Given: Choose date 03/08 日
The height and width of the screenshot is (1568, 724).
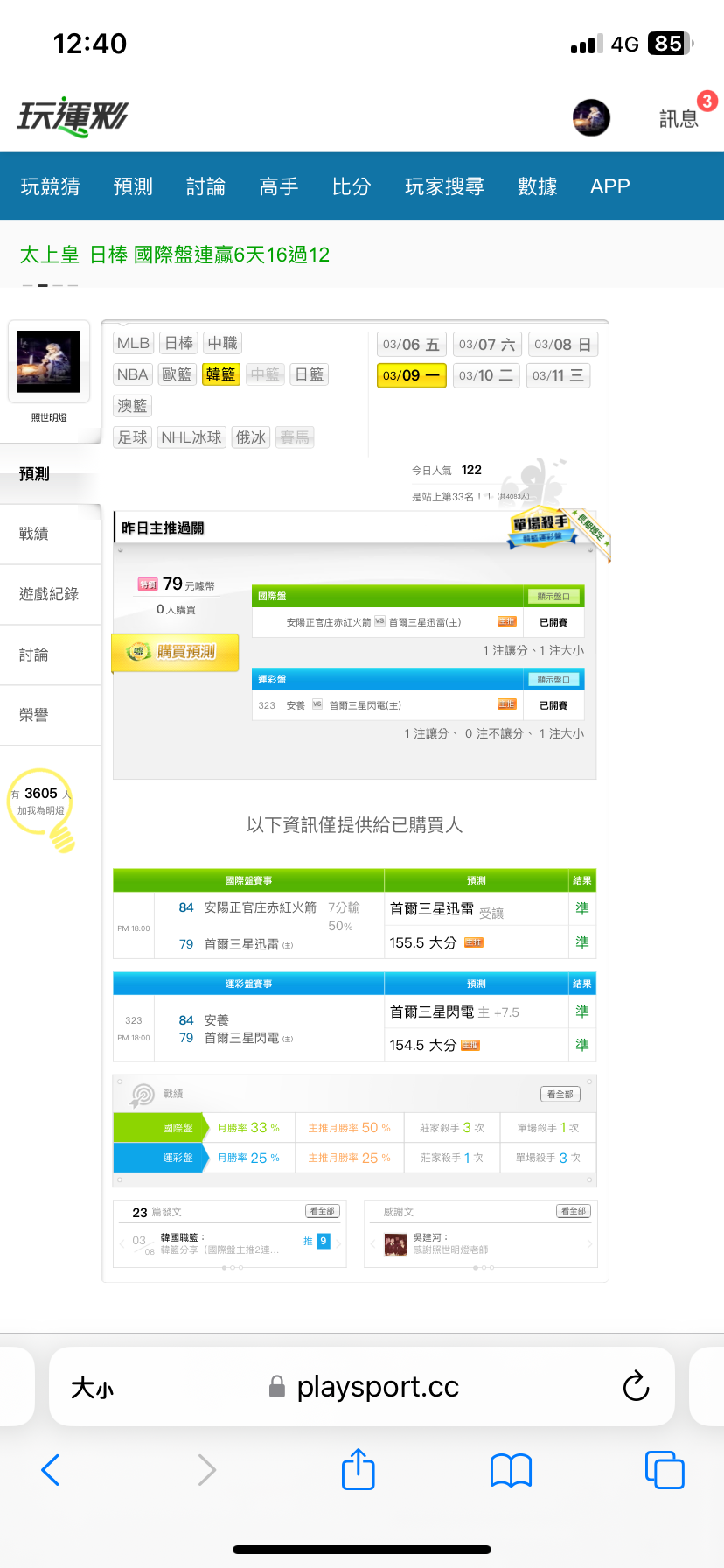Looking at the screenshot, I should click(563, 345).
